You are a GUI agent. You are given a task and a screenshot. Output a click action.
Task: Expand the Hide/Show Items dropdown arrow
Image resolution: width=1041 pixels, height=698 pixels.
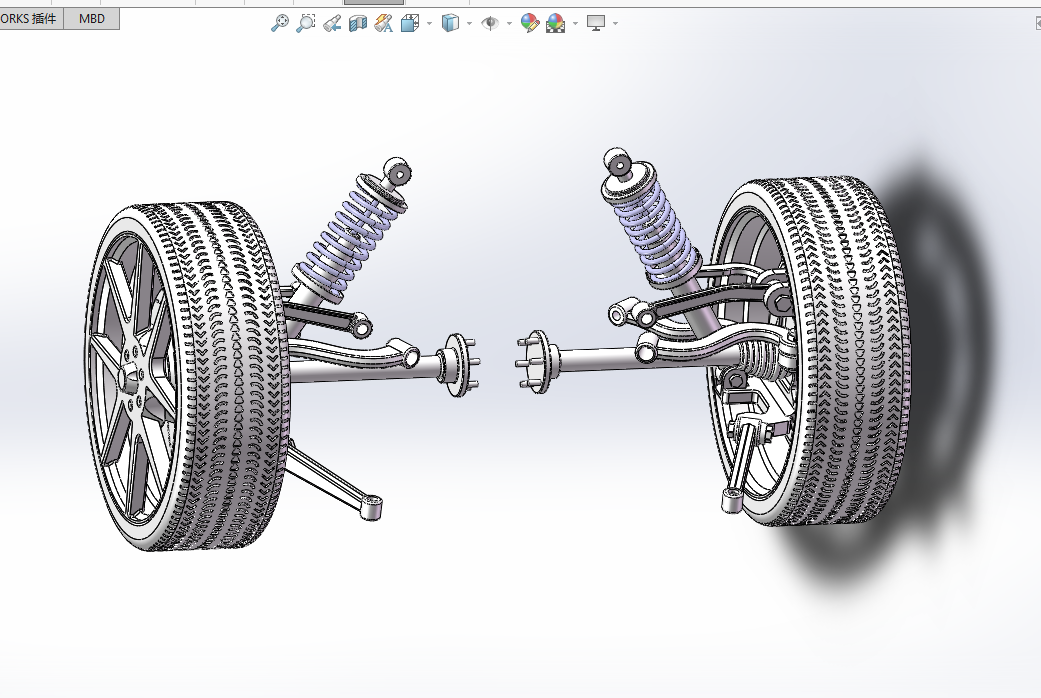coord(509,24)
